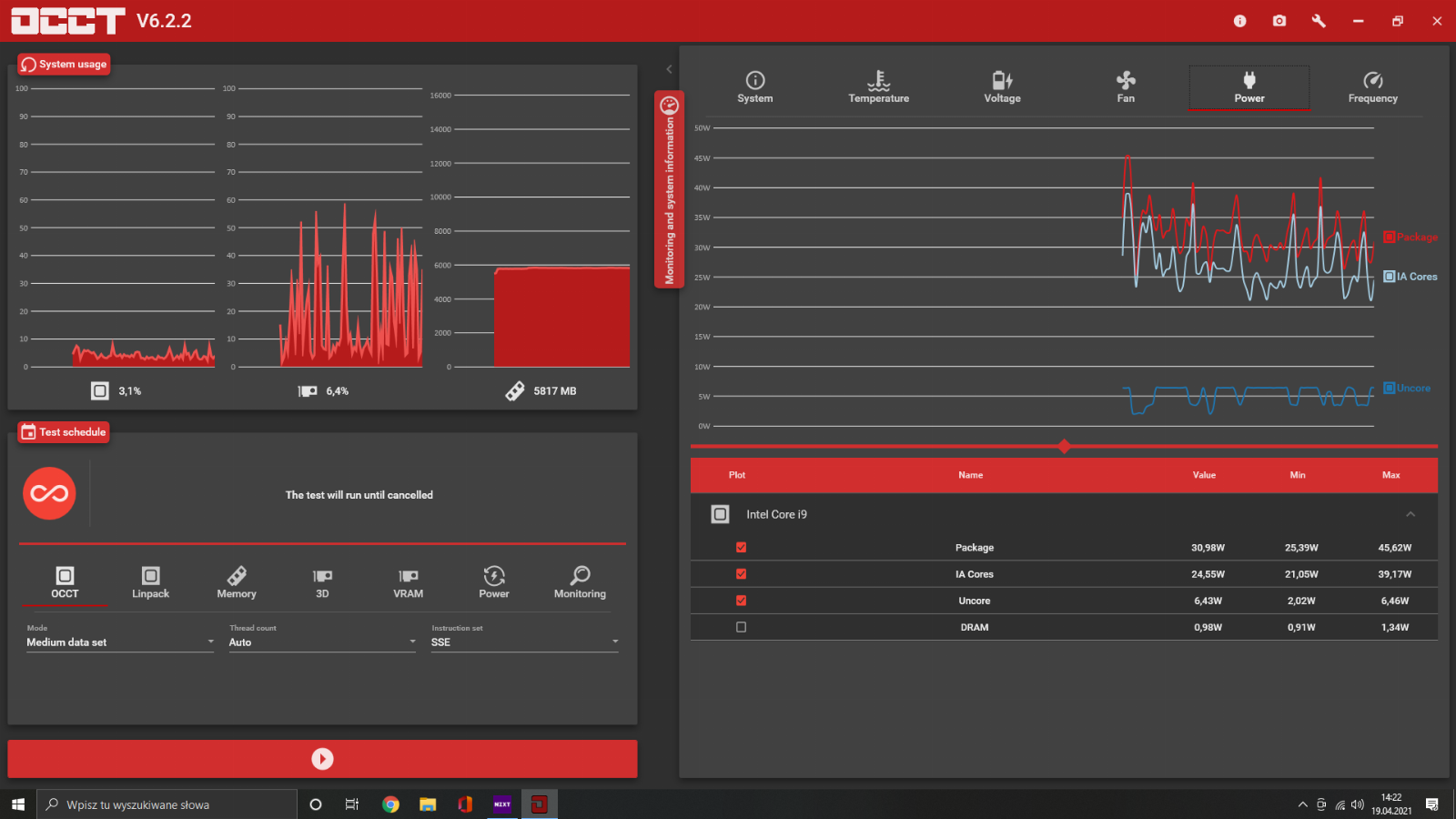Click the Windows search box
Screen dimensions: 1456x819
coord(167,804)
